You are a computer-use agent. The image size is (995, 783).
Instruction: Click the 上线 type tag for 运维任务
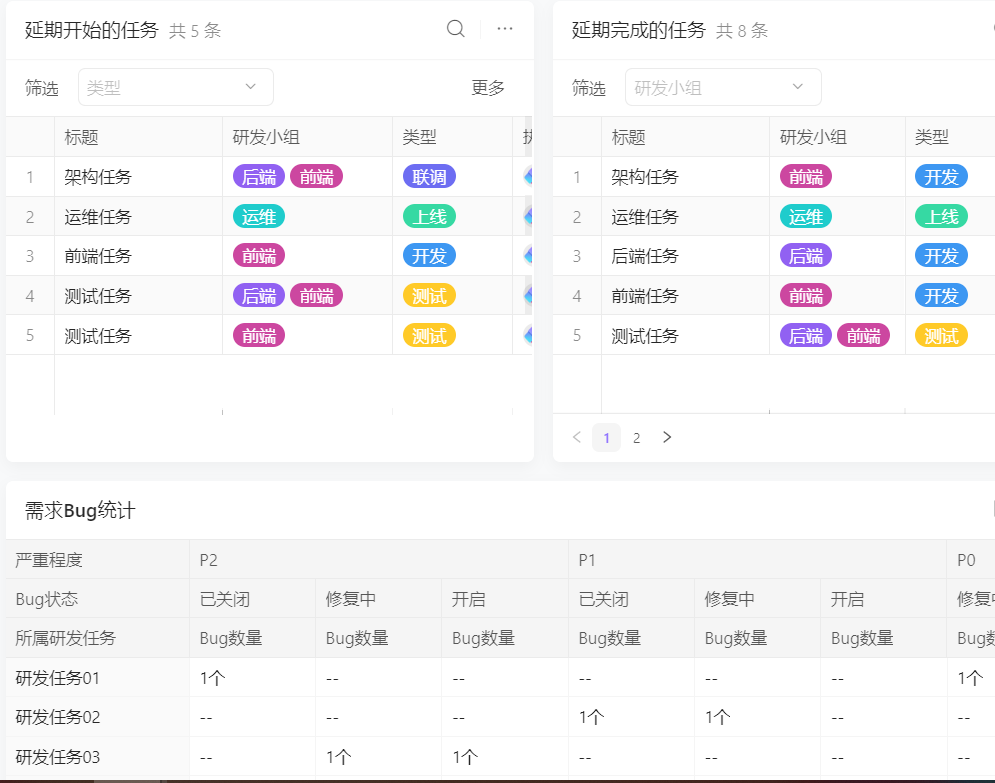click(x=428, y=216)
